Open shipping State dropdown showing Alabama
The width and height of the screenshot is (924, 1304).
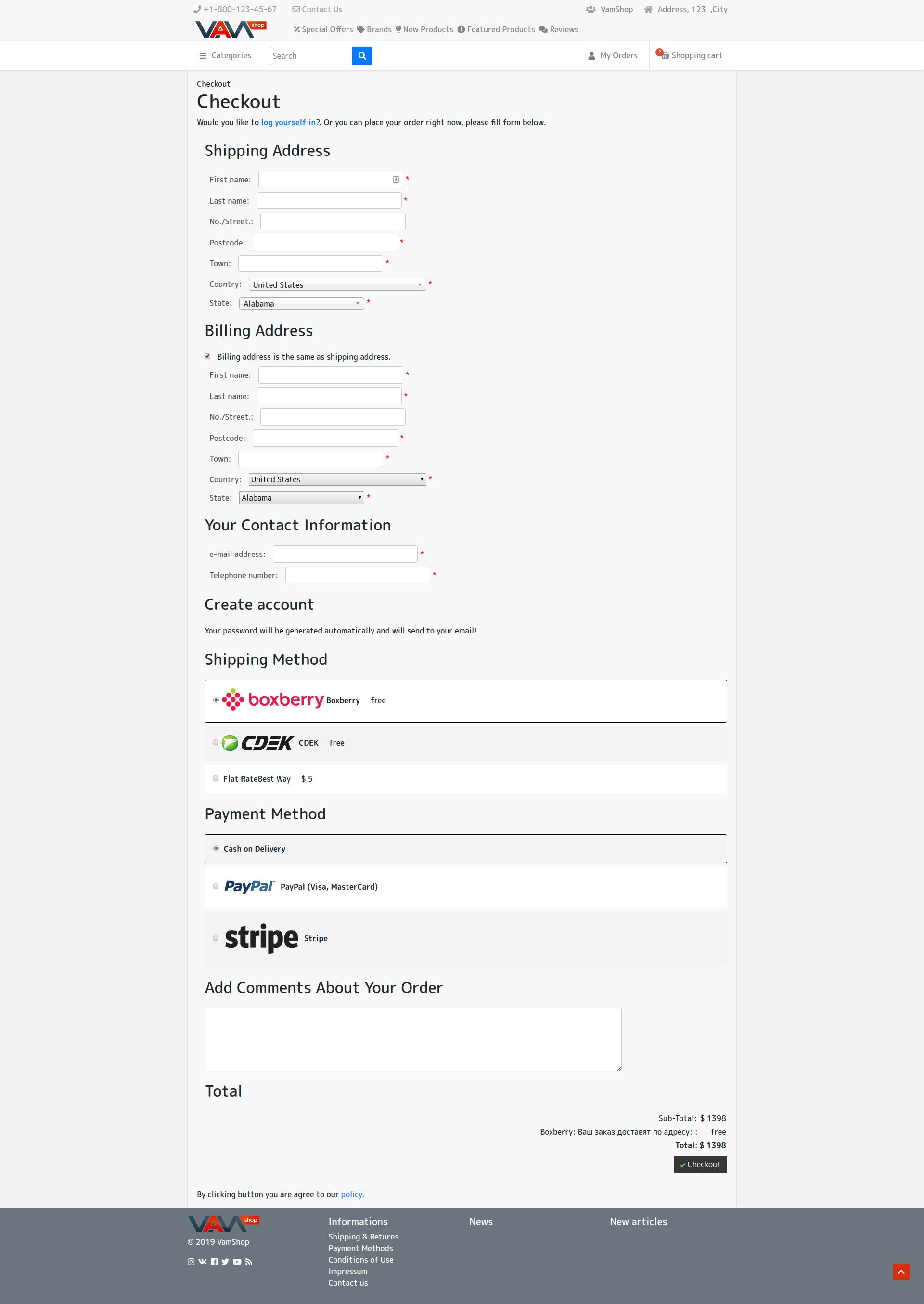coord(302,303)
